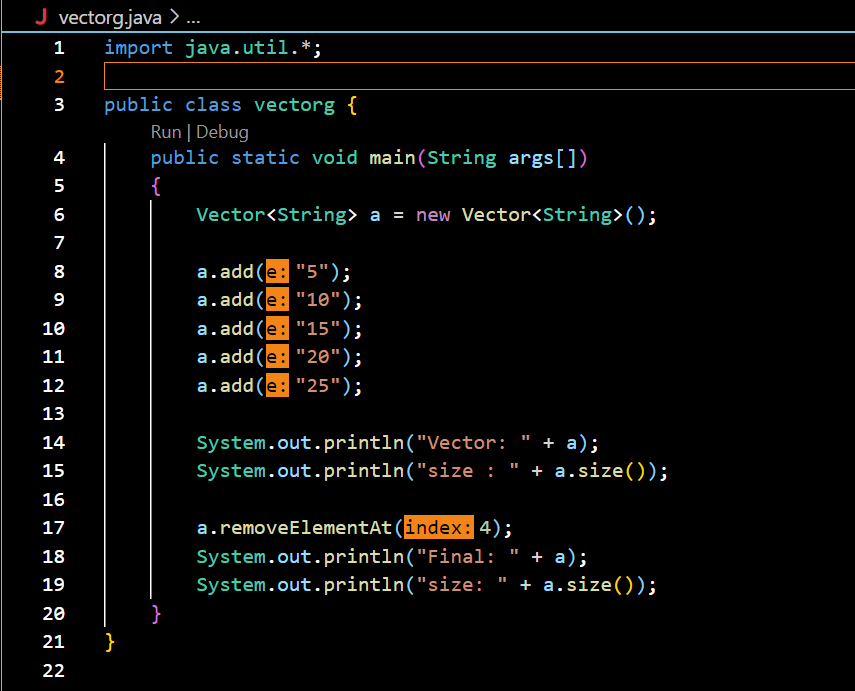The height and width of the screenshot is (691, 855).
Task: Click the Debug CodeLens above main
Action: click(222, 132)
